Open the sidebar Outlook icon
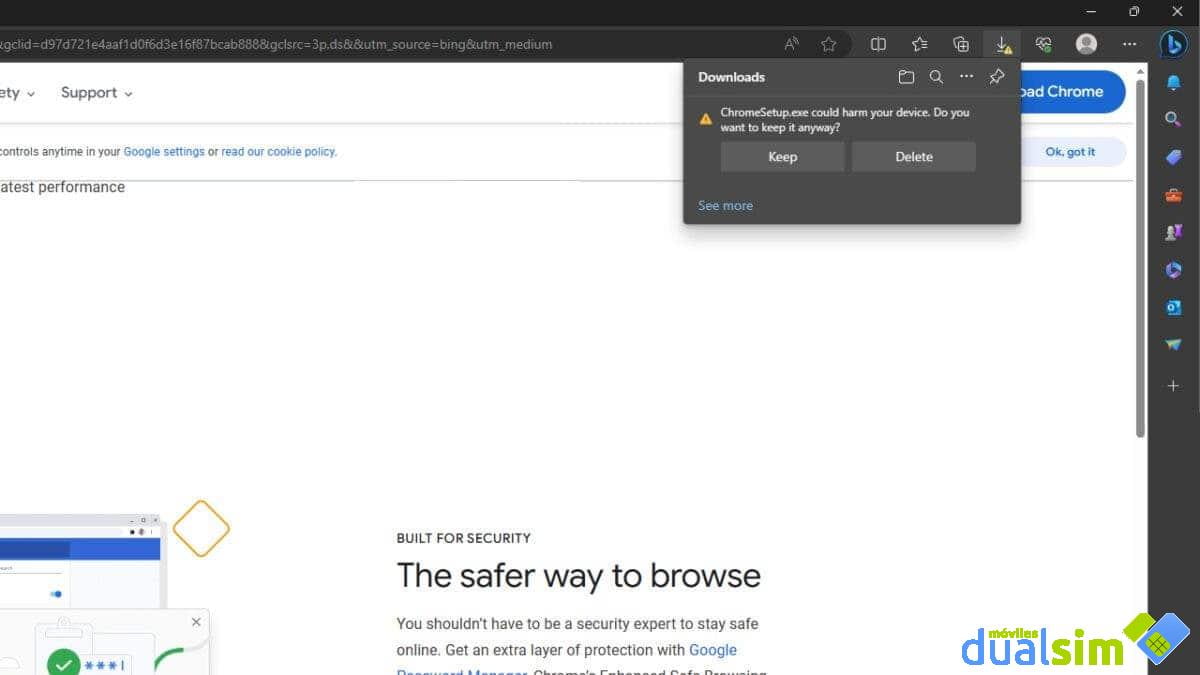Viewport: 1200px width, 675px height. click(1173, 308)
